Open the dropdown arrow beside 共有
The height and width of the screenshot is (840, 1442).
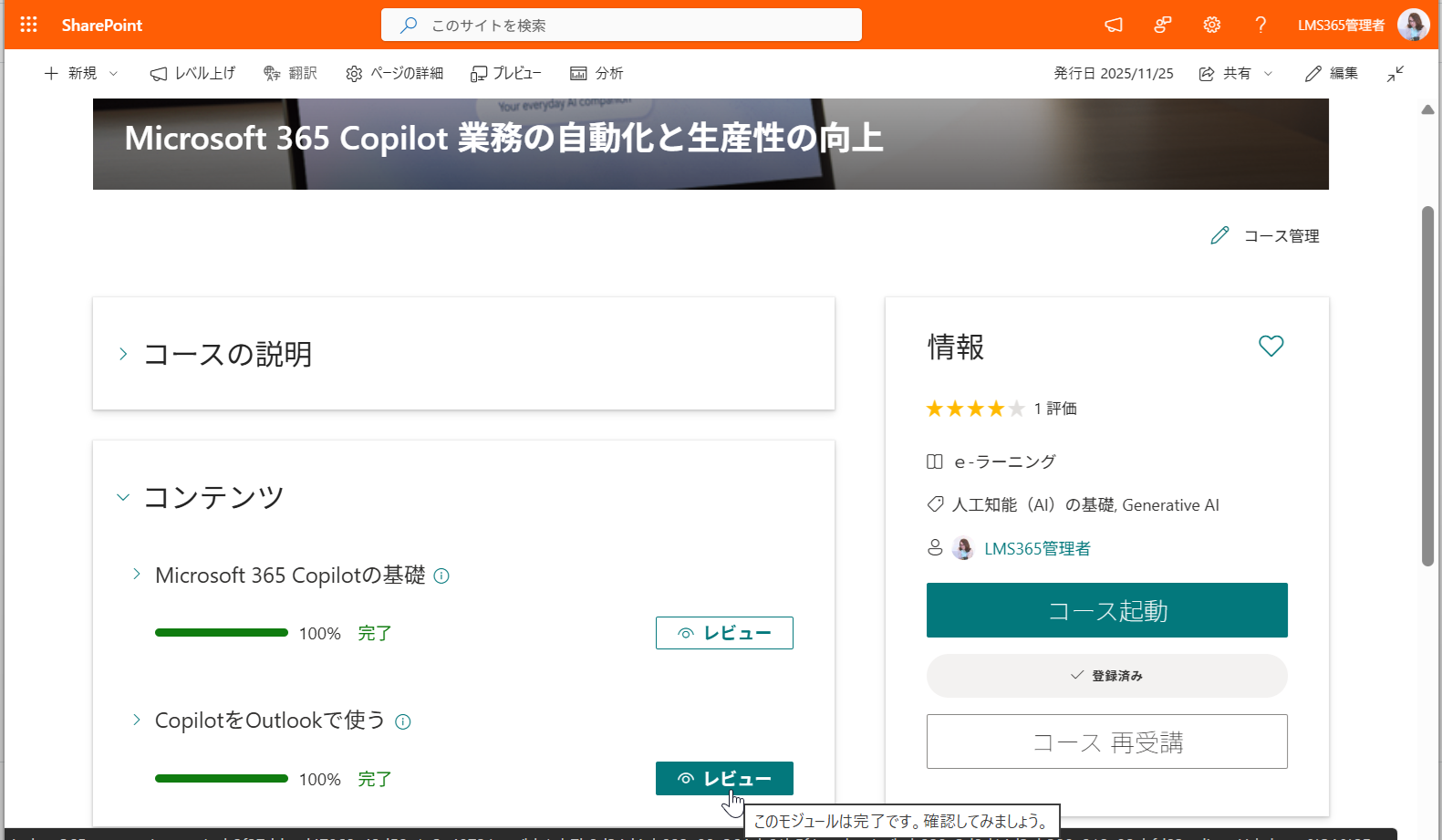click(x=1268, y=73)
